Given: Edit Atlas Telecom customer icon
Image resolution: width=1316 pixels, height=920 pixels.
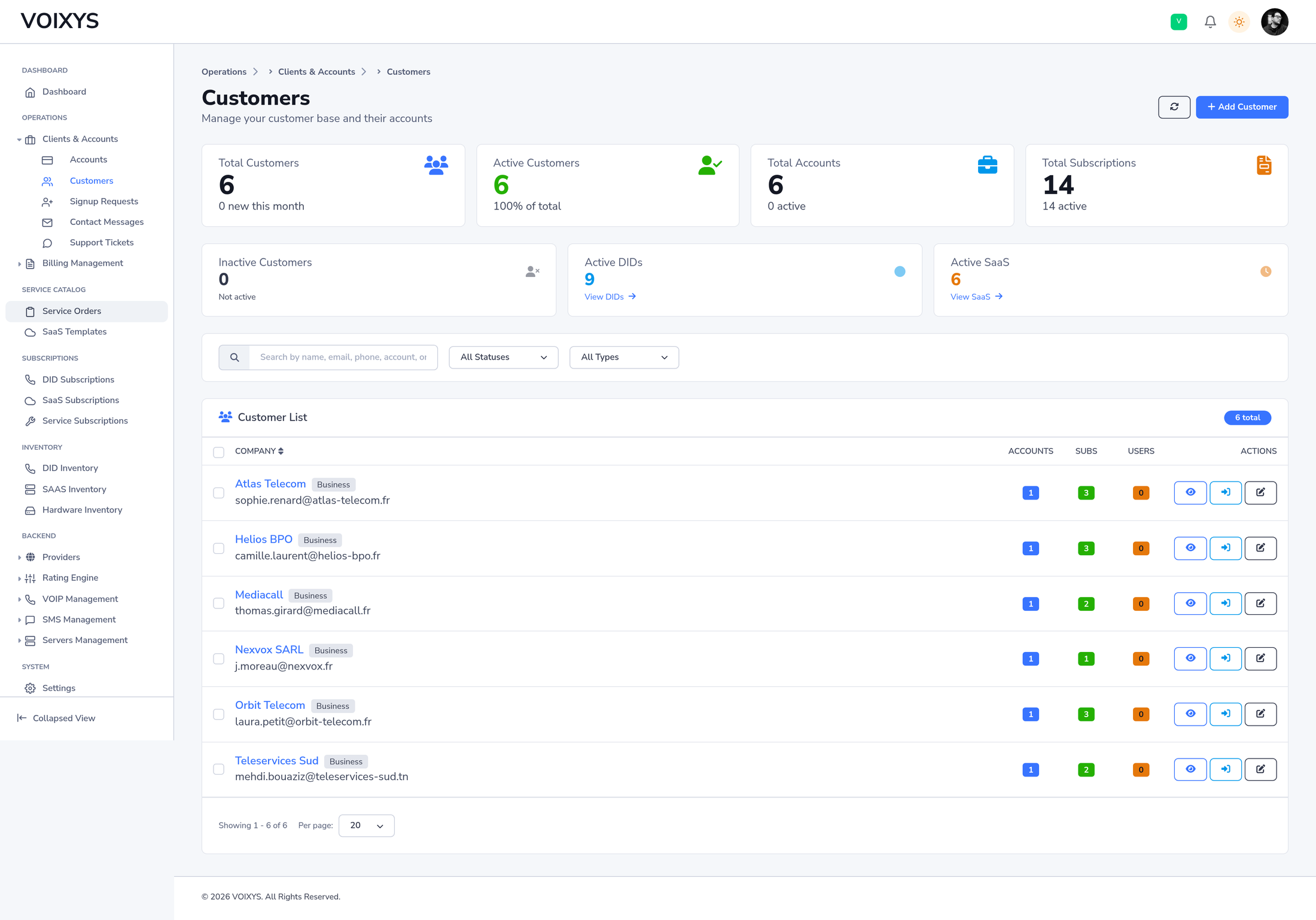Looking at the screenshot, I should [1260, 492].
